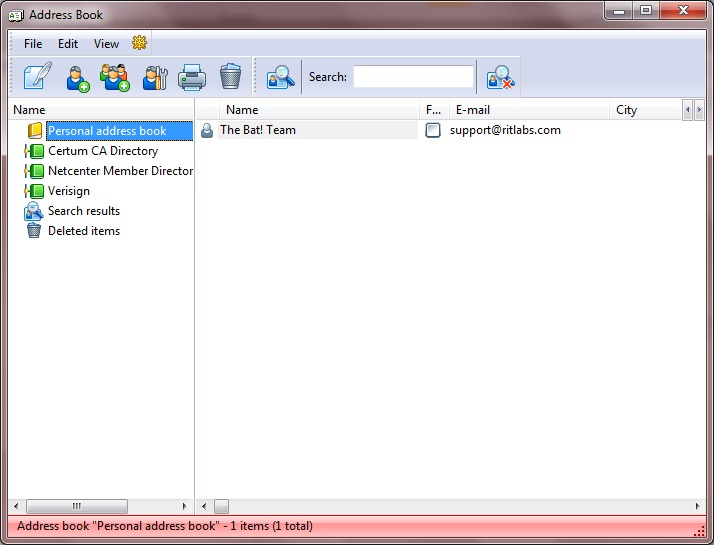Click the left pane Name column header
714x545 pixels.
pos(101,110)
